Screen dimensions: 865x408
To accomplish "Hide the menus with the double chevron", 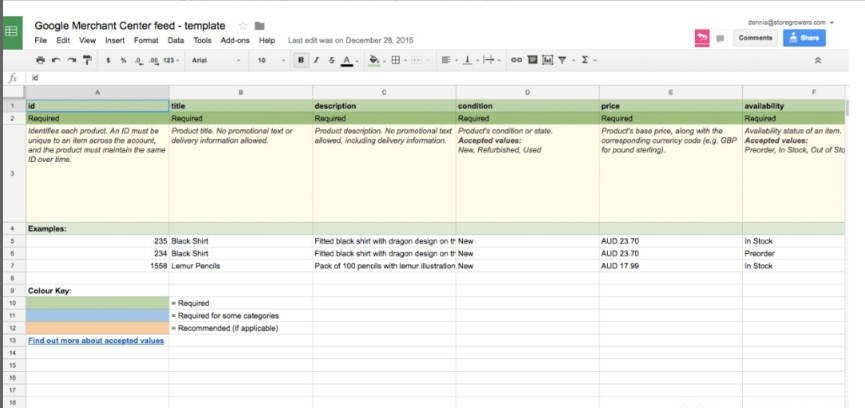I will click(x=818, y=60).
